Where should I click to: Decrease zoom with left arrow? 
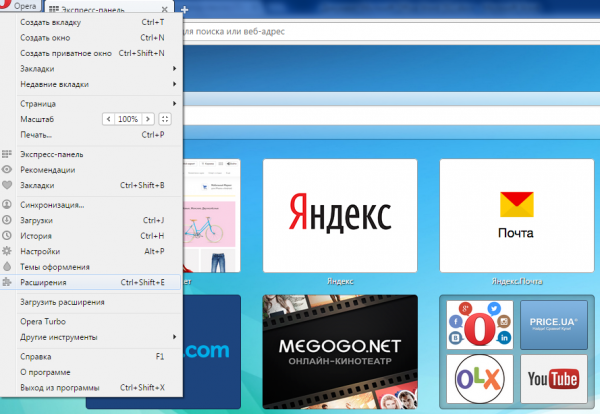coord(109,119)
